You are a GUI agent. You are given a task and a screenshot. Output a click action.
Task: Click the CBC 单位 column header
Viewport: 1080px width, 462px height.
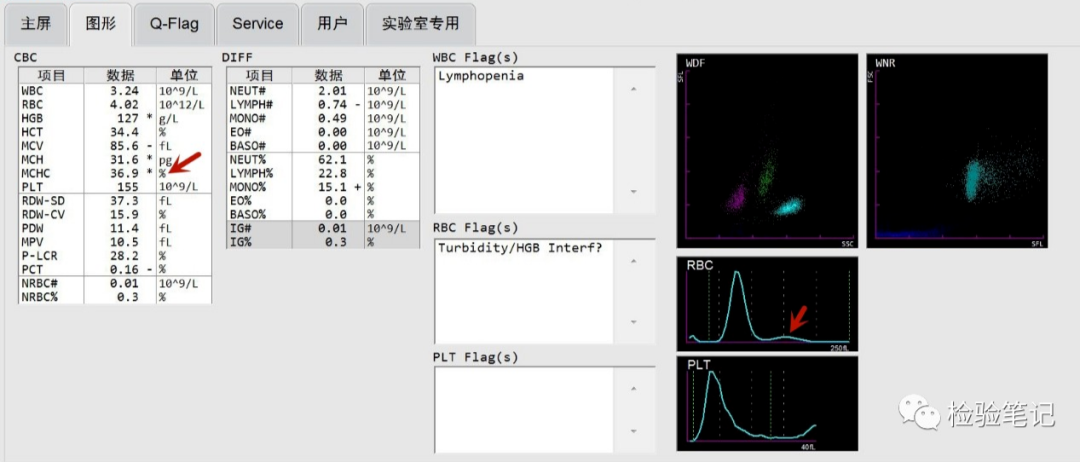tap(184, 76)
